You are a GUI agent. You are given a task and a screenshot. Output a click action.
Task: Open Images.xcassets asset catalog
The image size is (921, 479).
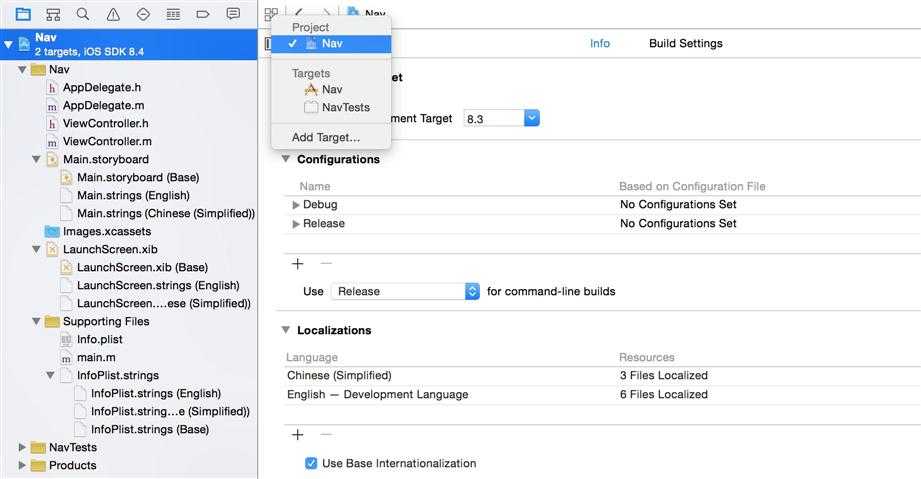pos(107,232)
